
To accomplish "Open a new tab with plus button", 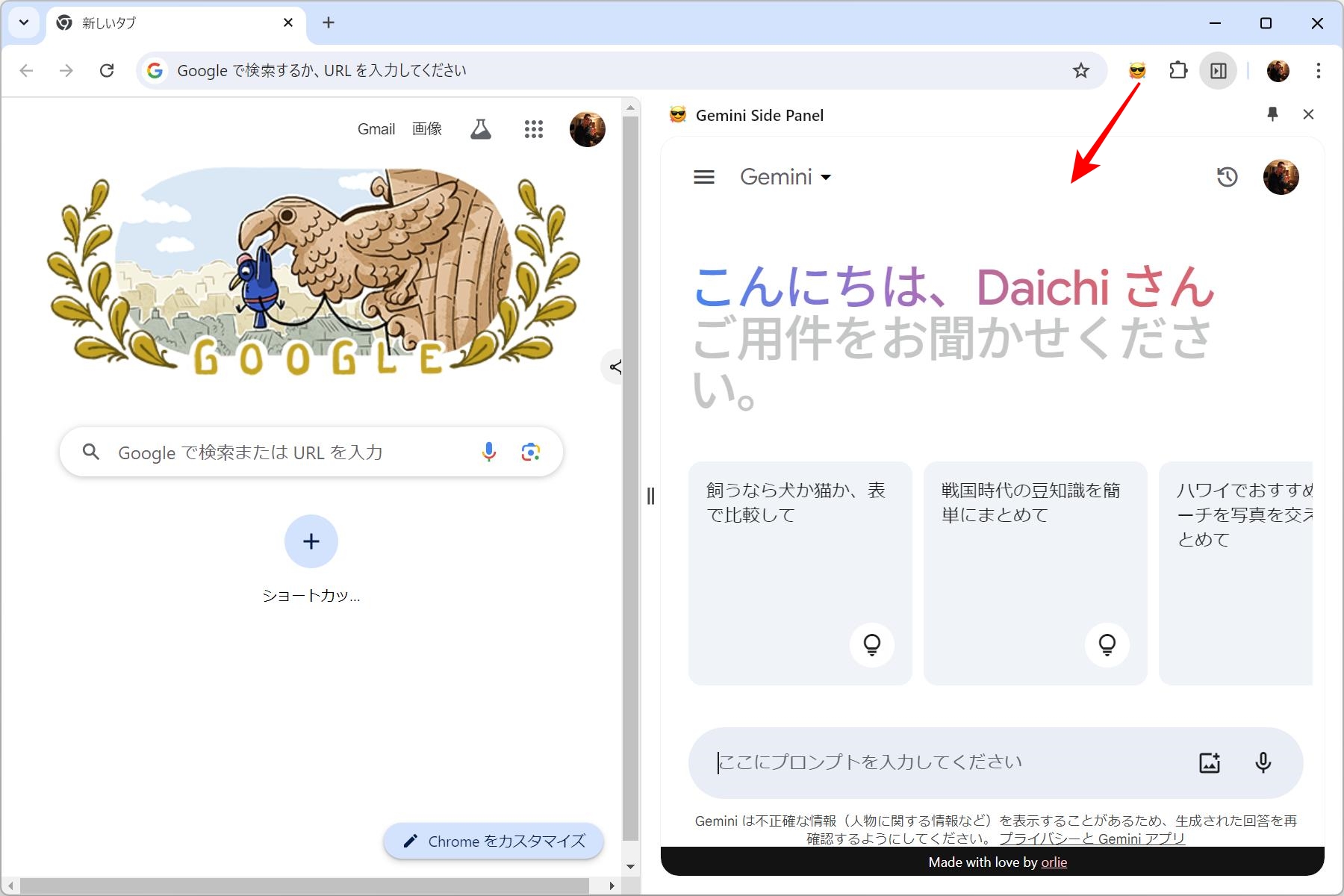I will tap(329, 22).
